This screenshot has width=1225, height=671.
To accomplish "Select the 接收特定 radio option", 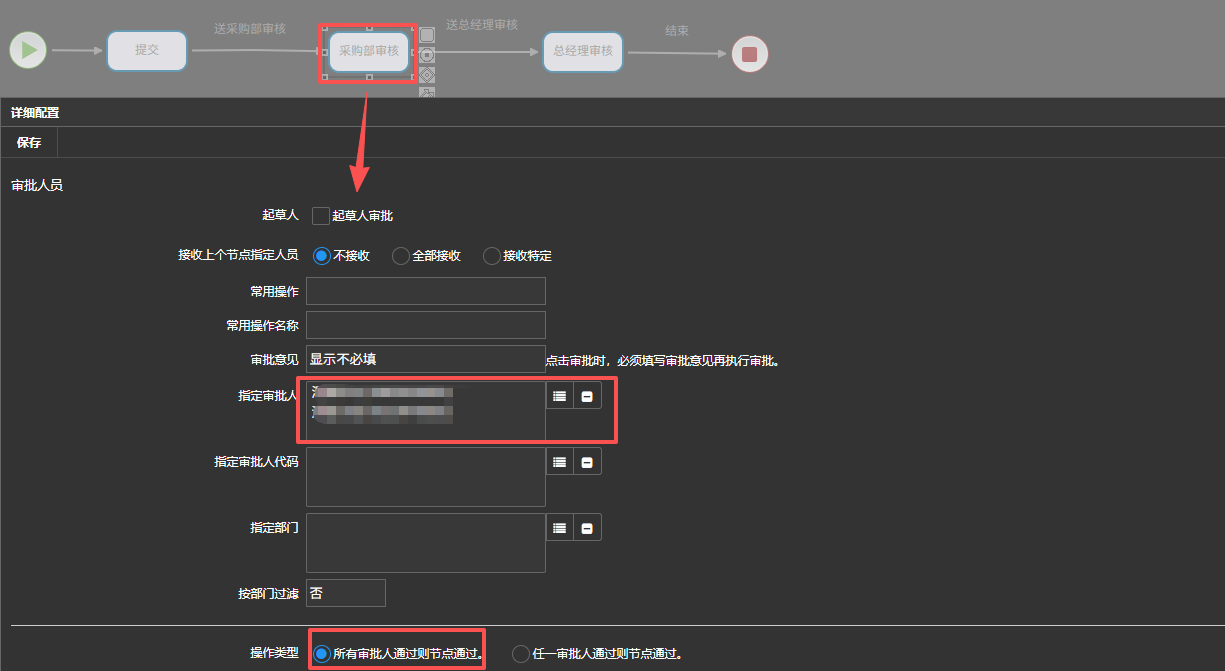I will 491,256.
